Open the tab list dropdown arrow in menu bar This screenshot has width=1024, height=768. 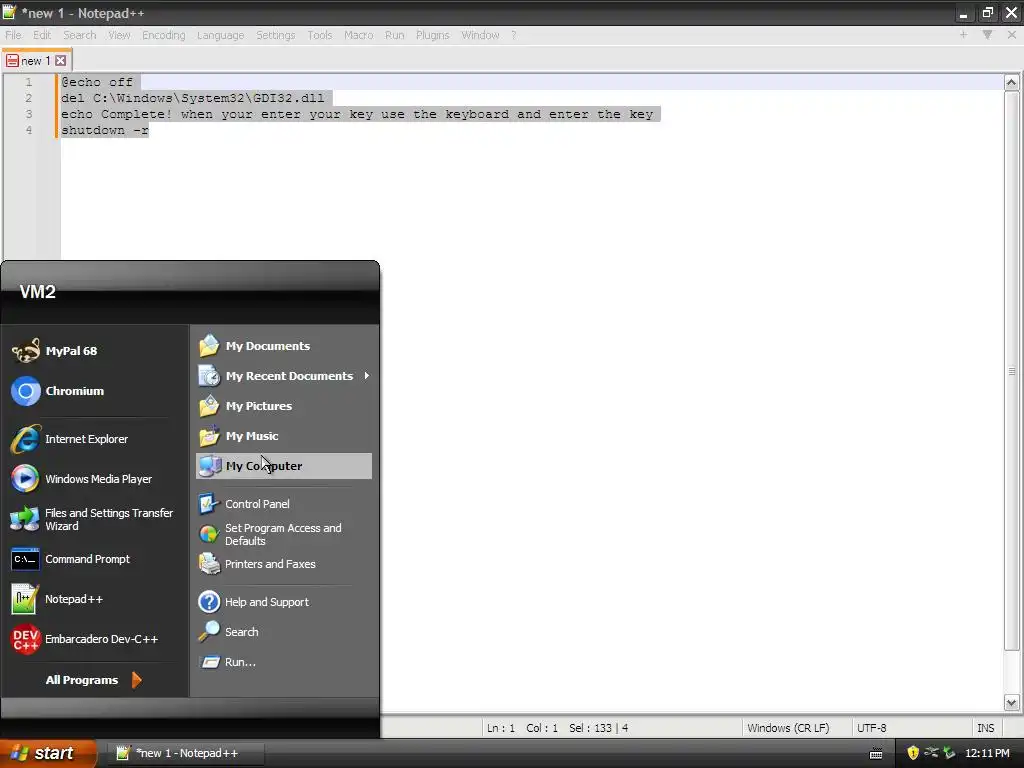pos(987,35)
